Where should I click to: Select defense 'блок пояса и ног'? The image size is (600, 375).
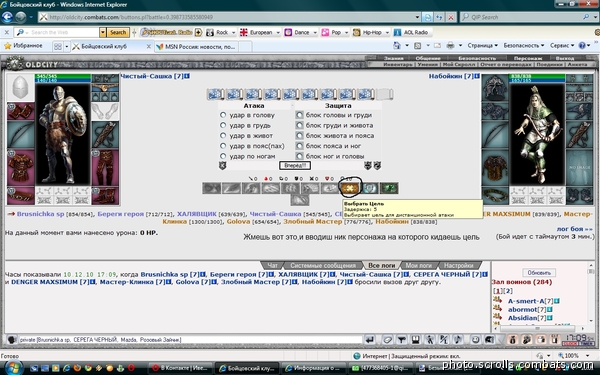pos(300,146)
